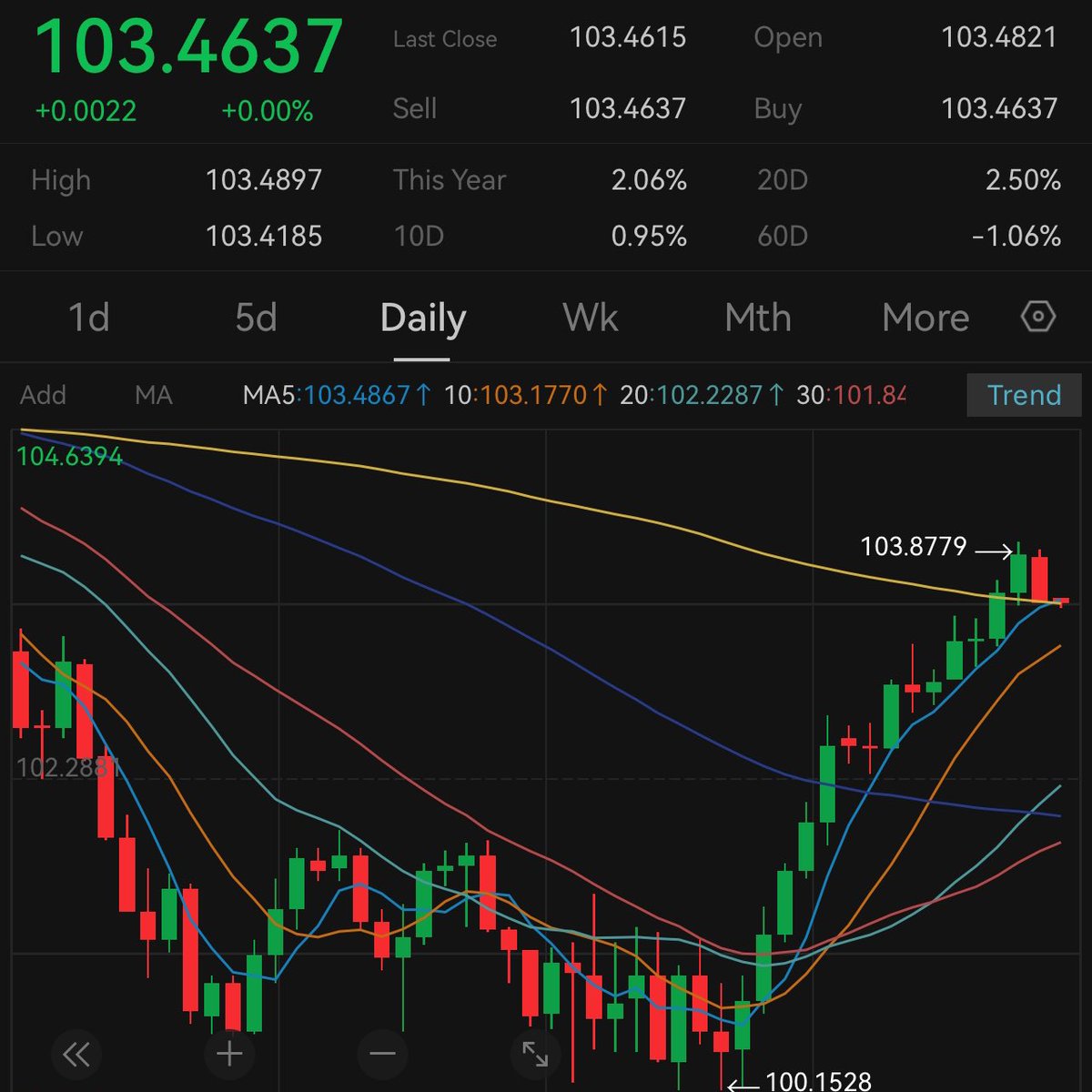This screenshot has height=1092, width=1092.
Task: Tap the +0.0022 price change
Action: [x=86, y=111]
